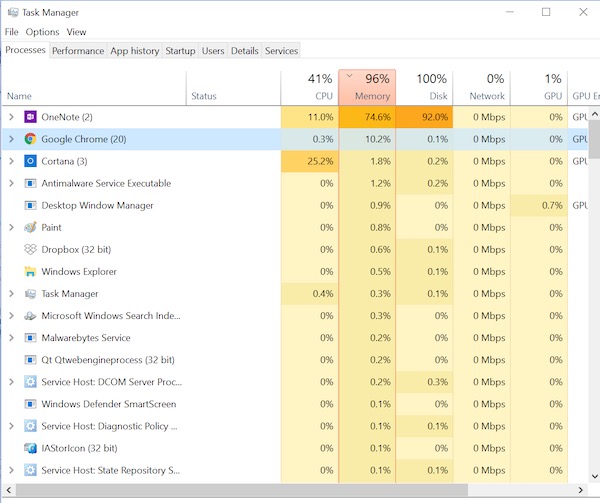Maximize the Task Manager window

(546, 12)
